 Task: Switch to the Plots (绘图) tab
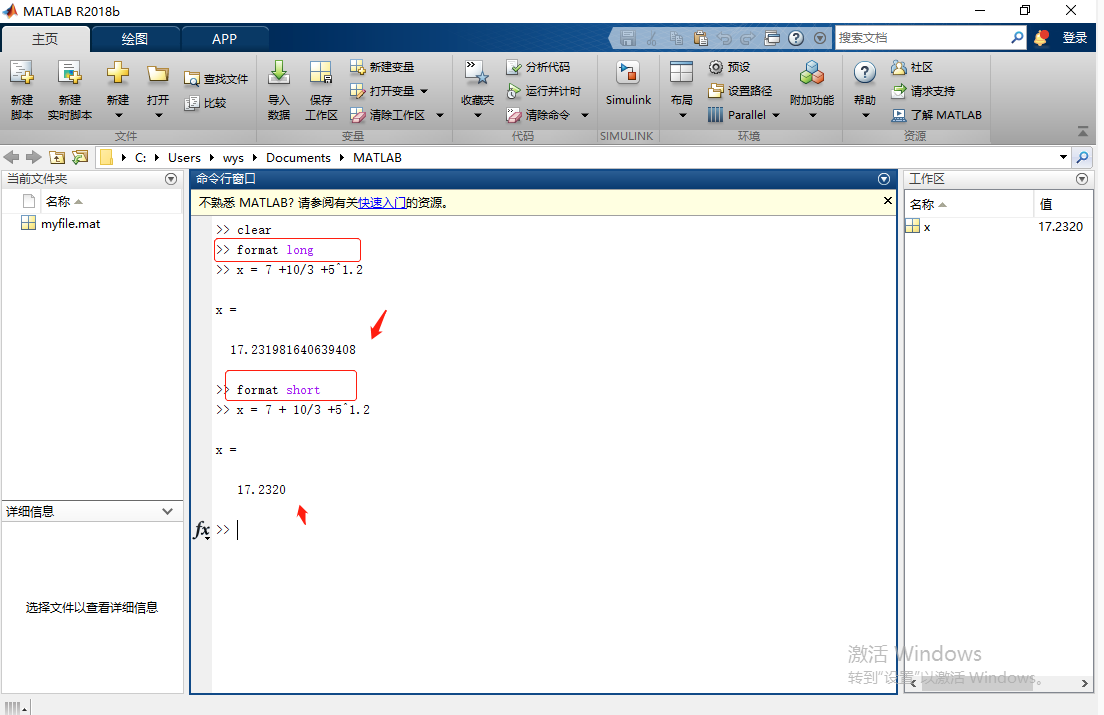(134, 39)
